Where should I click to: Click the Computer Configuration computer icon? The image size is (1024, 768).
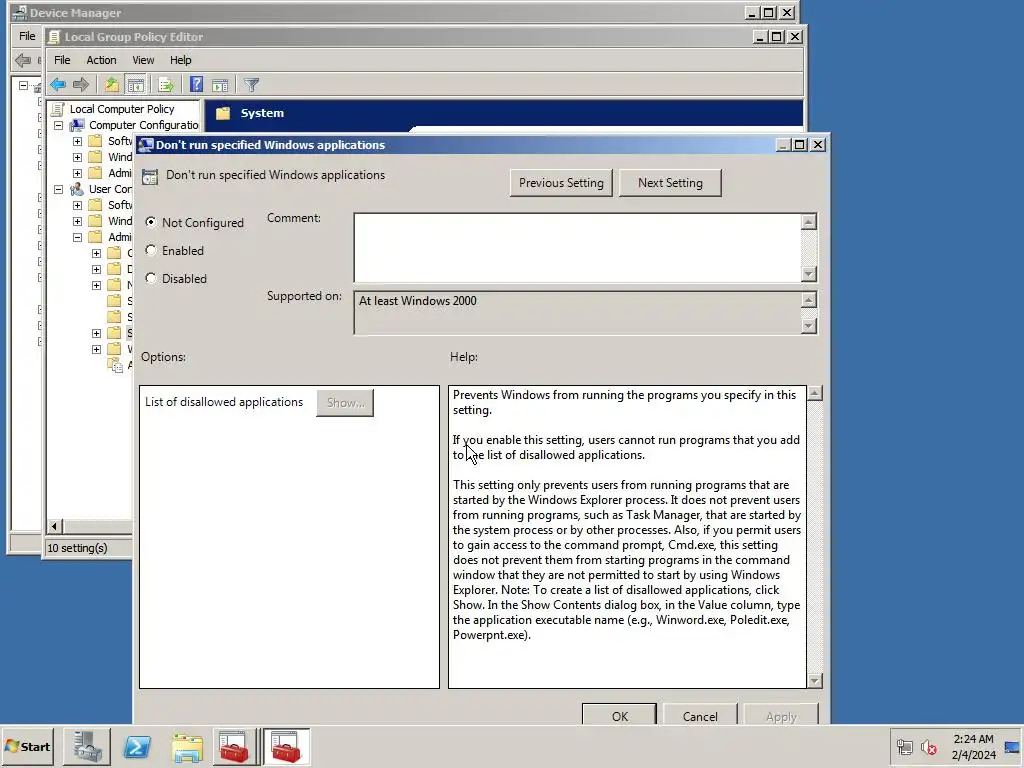pos(77,125)
